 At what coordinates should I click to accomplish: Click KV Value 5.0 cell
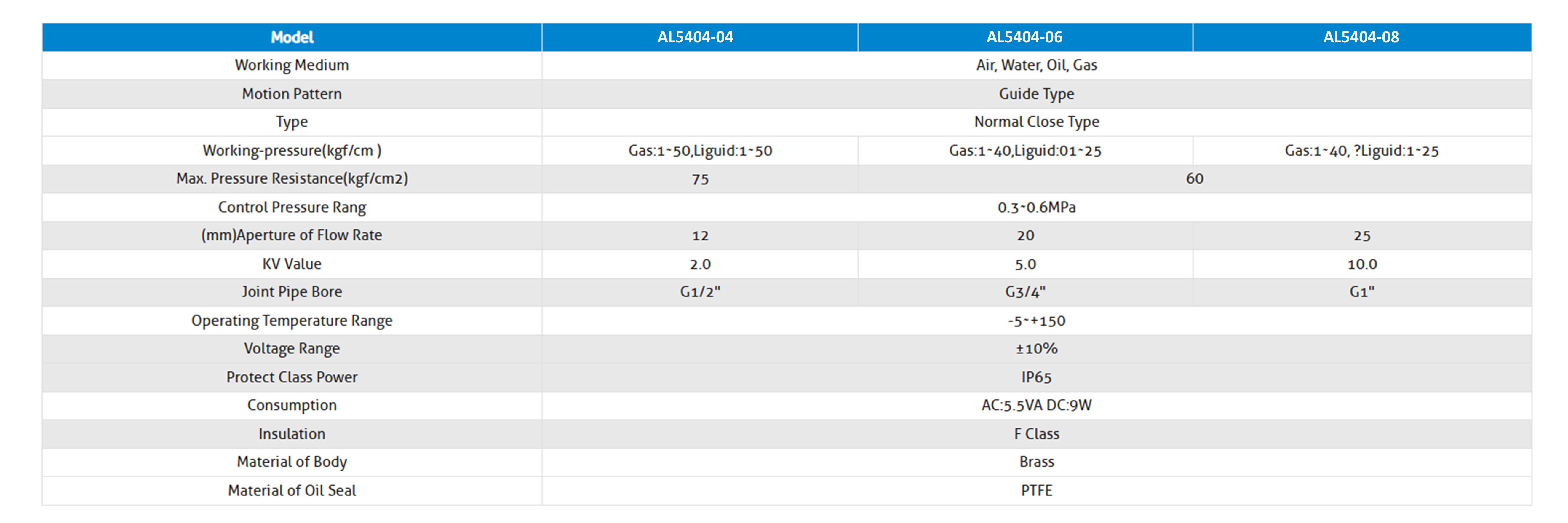tap(1025, 264)
